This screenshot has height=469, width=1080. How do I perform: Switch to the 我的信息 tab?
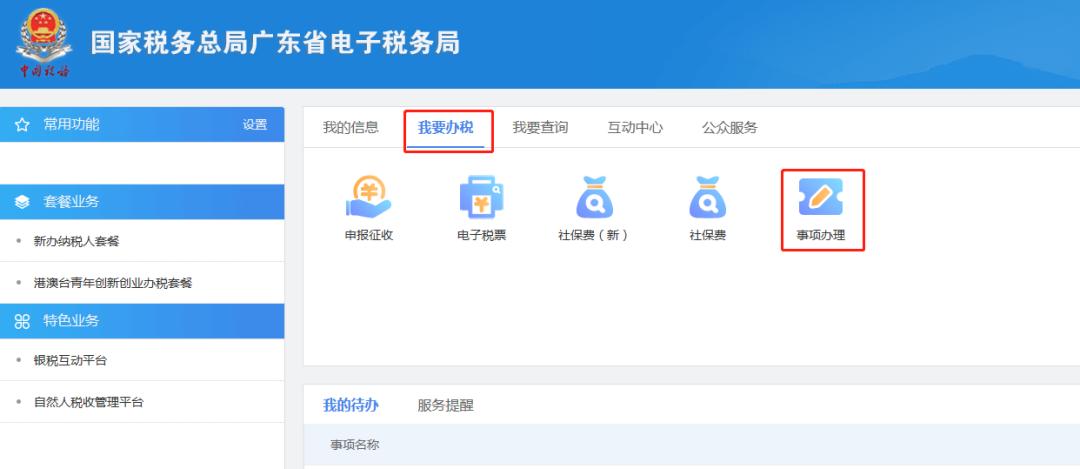[351, 127]
